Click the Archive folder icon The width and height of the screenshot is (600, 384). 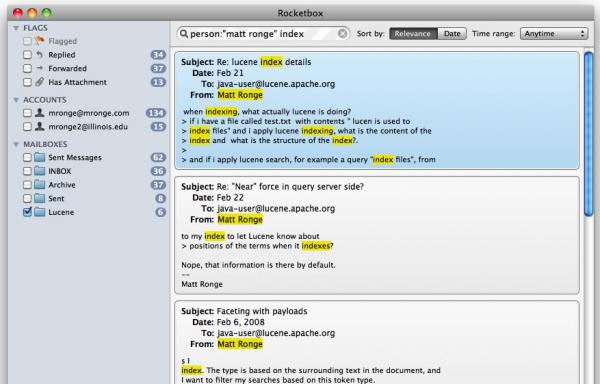click(39, 185)
